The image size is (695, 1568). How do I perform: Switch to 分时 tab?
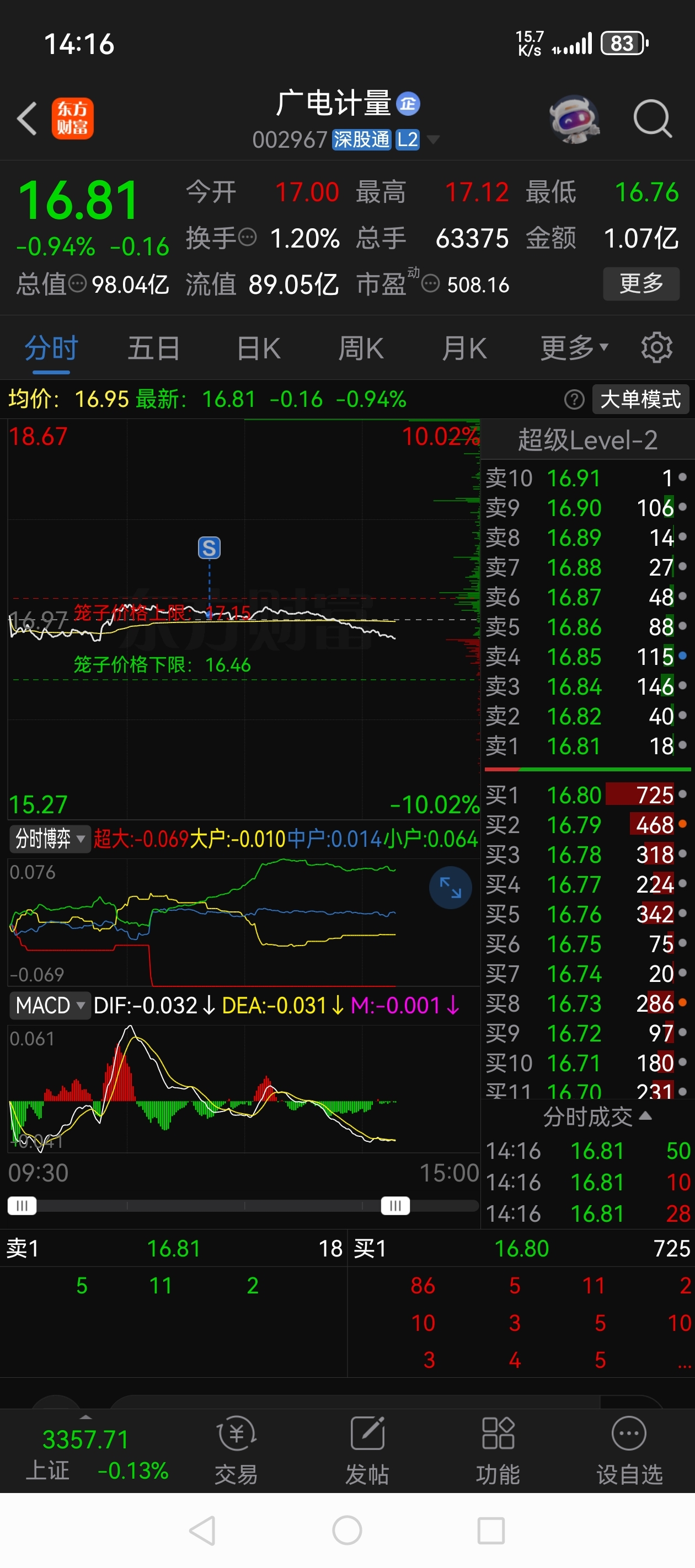click(51, 349)
